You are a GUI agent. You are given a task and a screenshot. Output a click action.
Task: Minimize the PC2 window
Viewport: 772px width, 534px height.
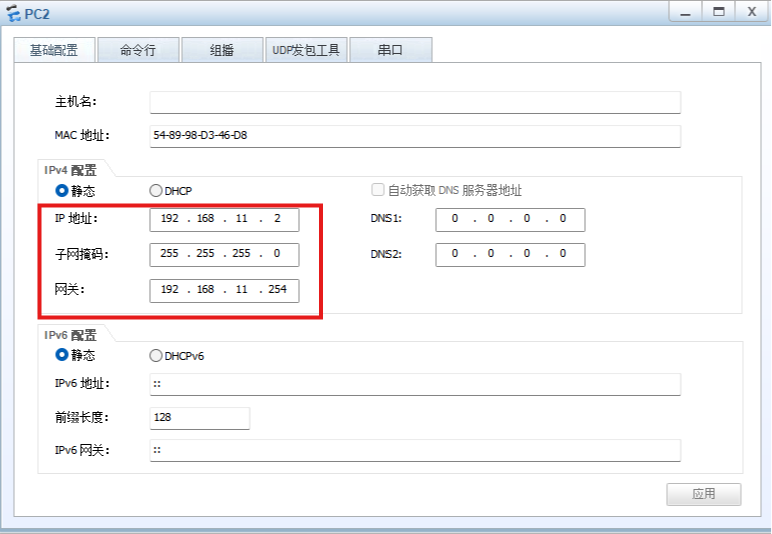coord(685,12)
